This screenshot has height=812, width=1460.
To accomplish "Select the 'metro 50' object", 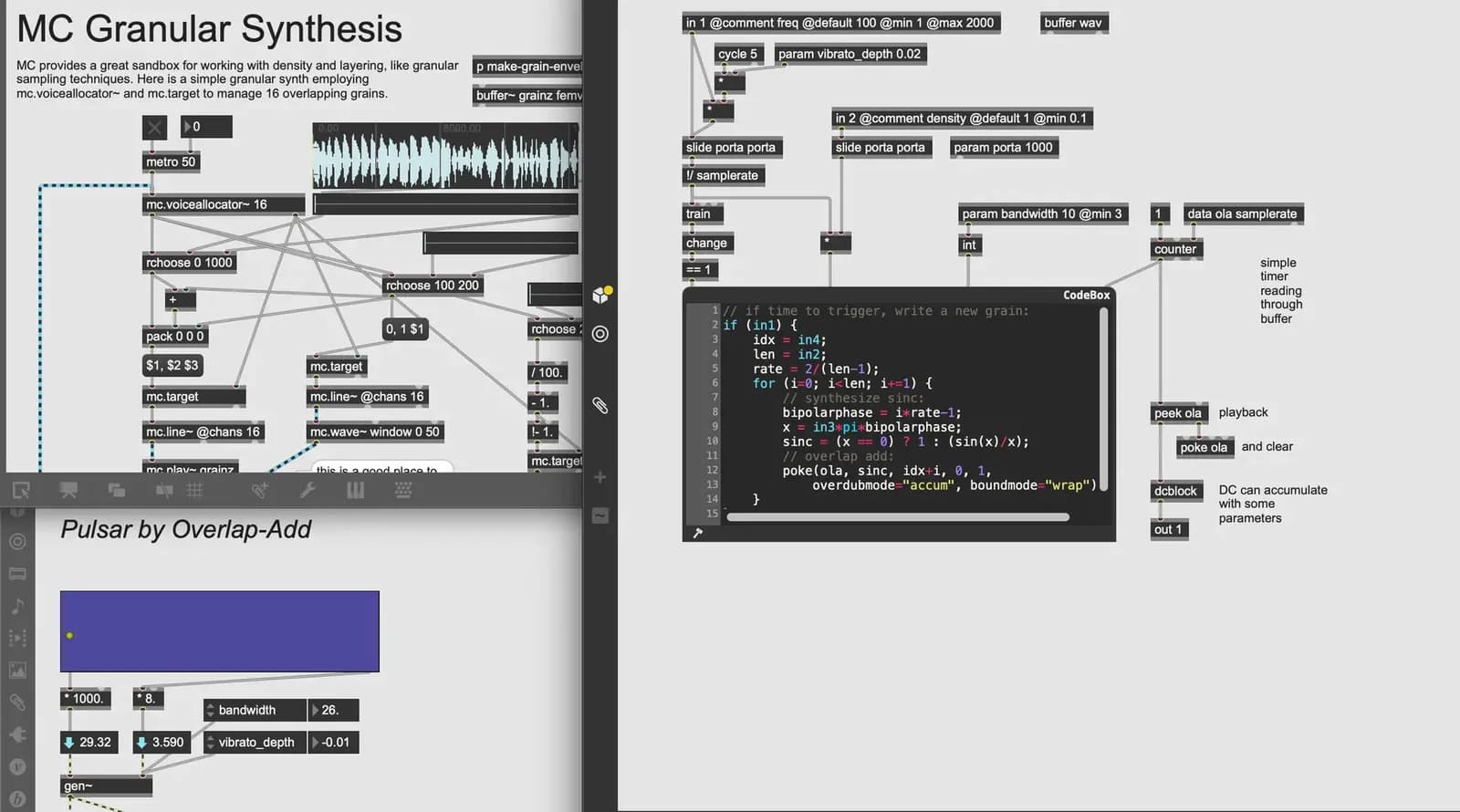I will click(172, 161).
